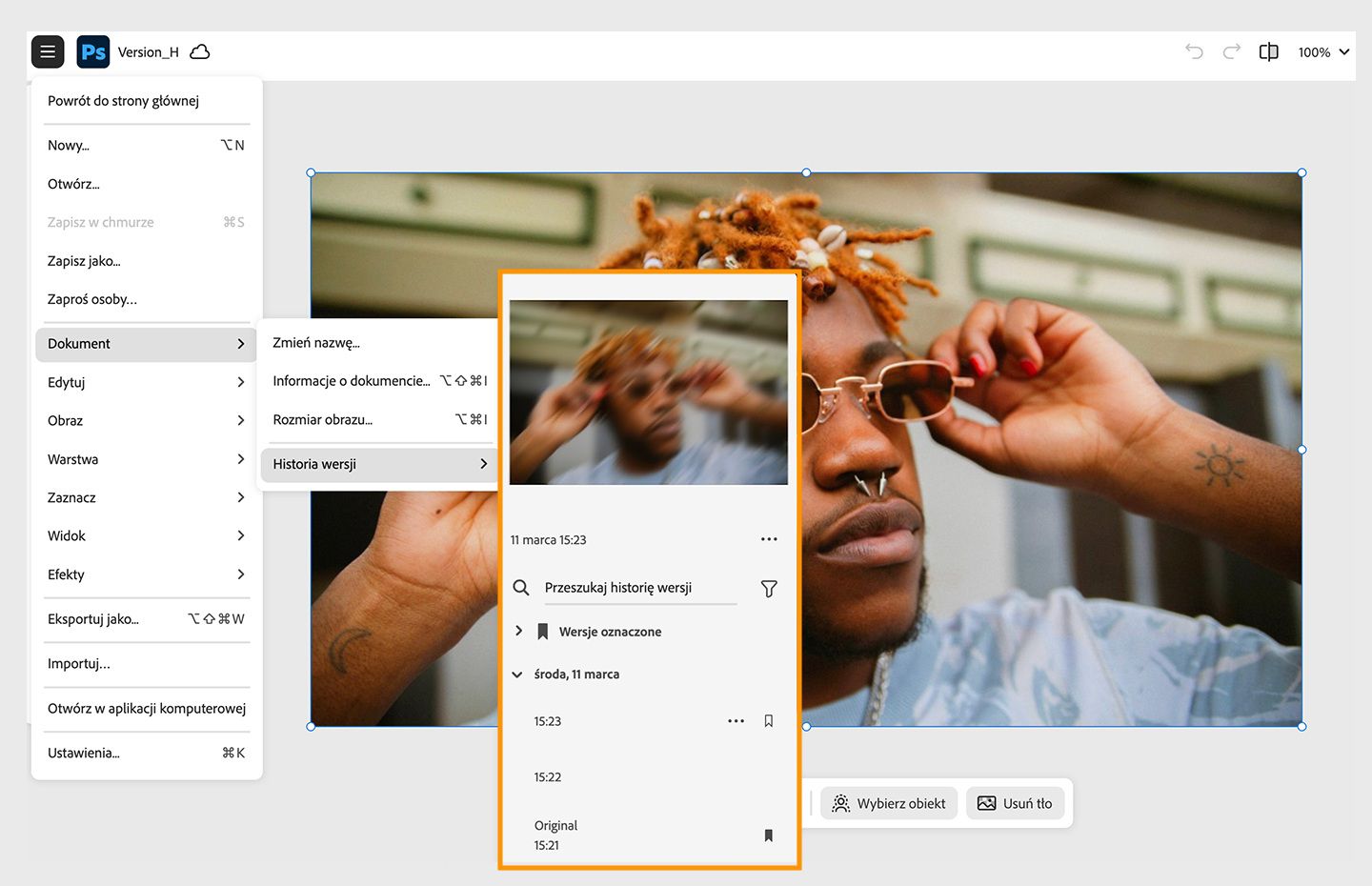Choose Zaproś osoby... from the menu
This screenshot has width=1372, height=886.
click(x=147, y=299)
